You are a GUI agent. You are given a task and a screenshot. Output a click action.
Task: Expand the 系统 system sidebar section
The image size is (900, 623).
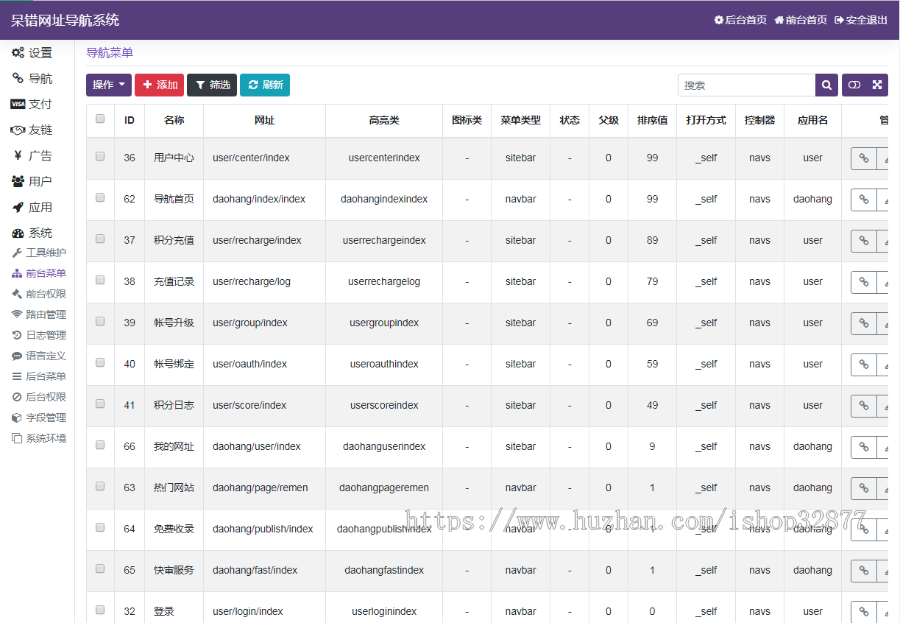pos(32,233)
